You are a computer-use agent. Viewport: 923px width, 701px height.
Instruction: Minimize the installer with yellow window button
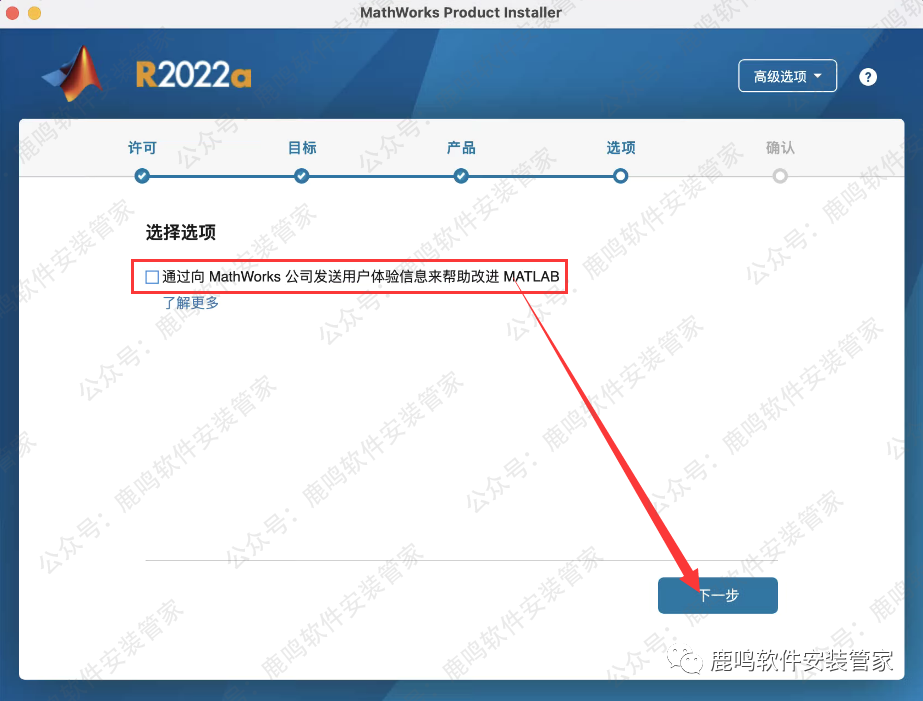pyautogui.click(x=34, y=13)
